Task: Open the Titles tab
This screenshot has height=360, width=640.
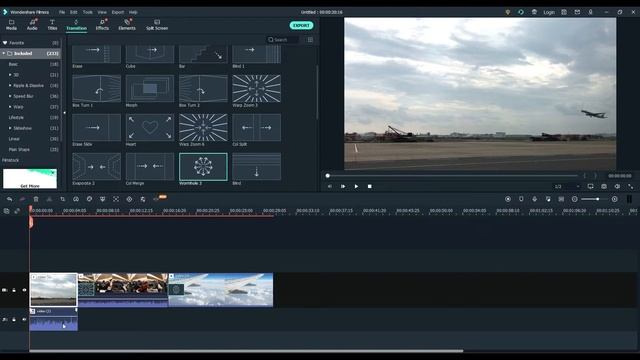Action: tap(52, 25)
